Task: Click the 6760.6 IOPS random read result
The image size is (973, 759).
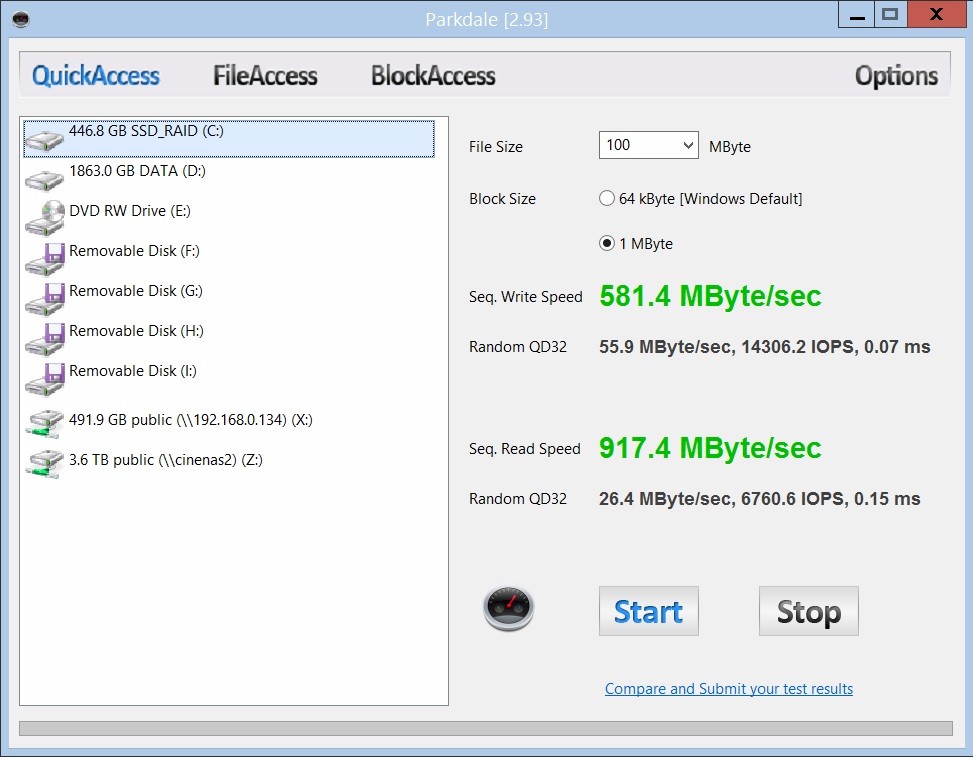Action: [x=760, y=499]
